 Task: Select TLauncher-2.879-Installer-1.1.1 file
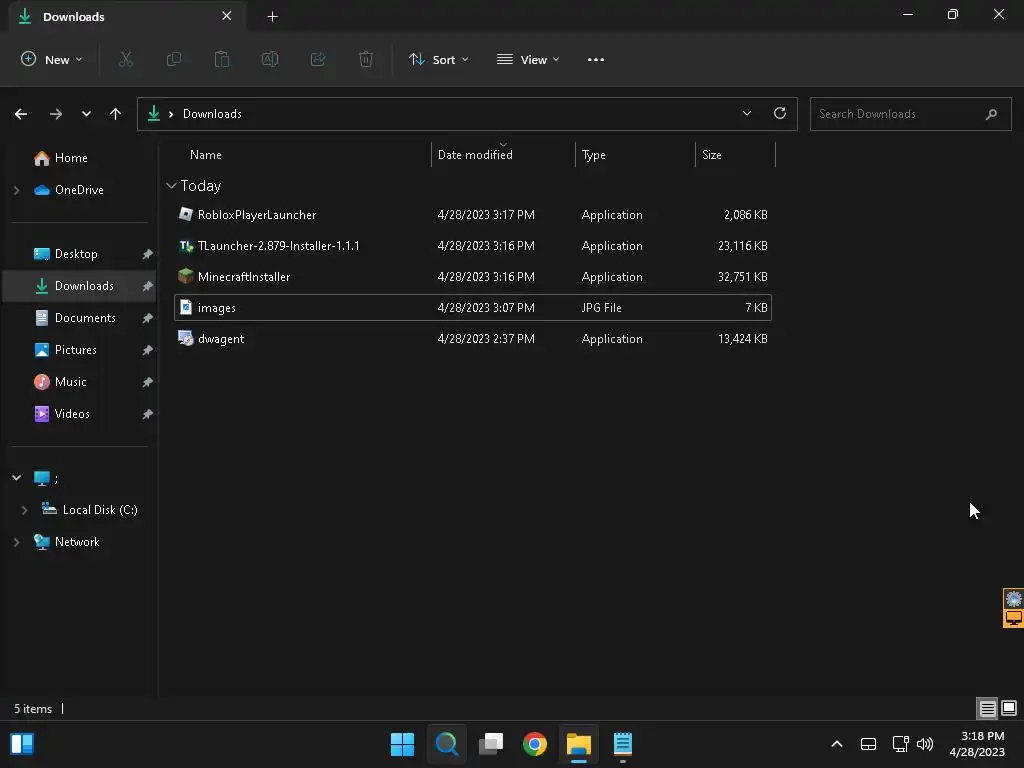[473, 246]
